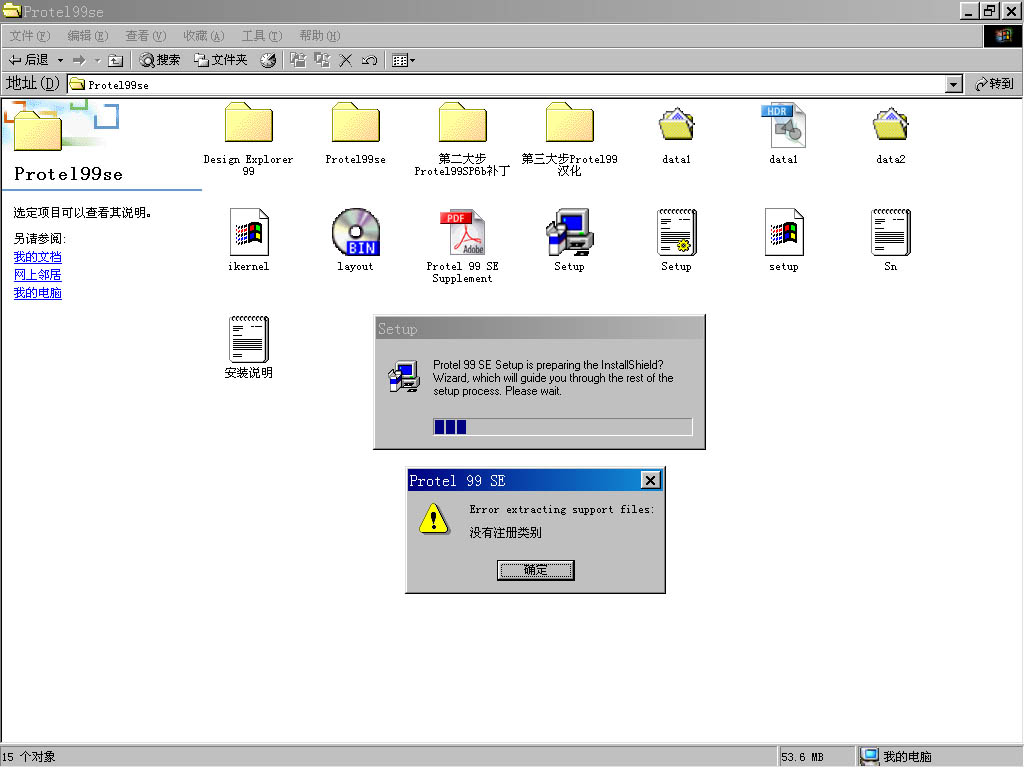The image size is (1024, 768).
Task: Open the 我的电脑 link in the left pane
Action: [37, 293]
